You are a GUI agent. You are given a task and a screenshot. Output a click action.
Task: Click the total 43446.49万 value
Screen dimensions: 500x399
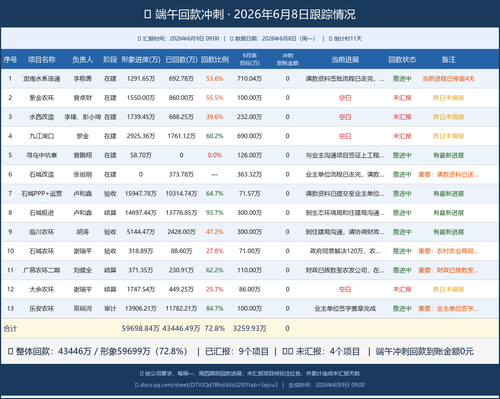[181, 329]
